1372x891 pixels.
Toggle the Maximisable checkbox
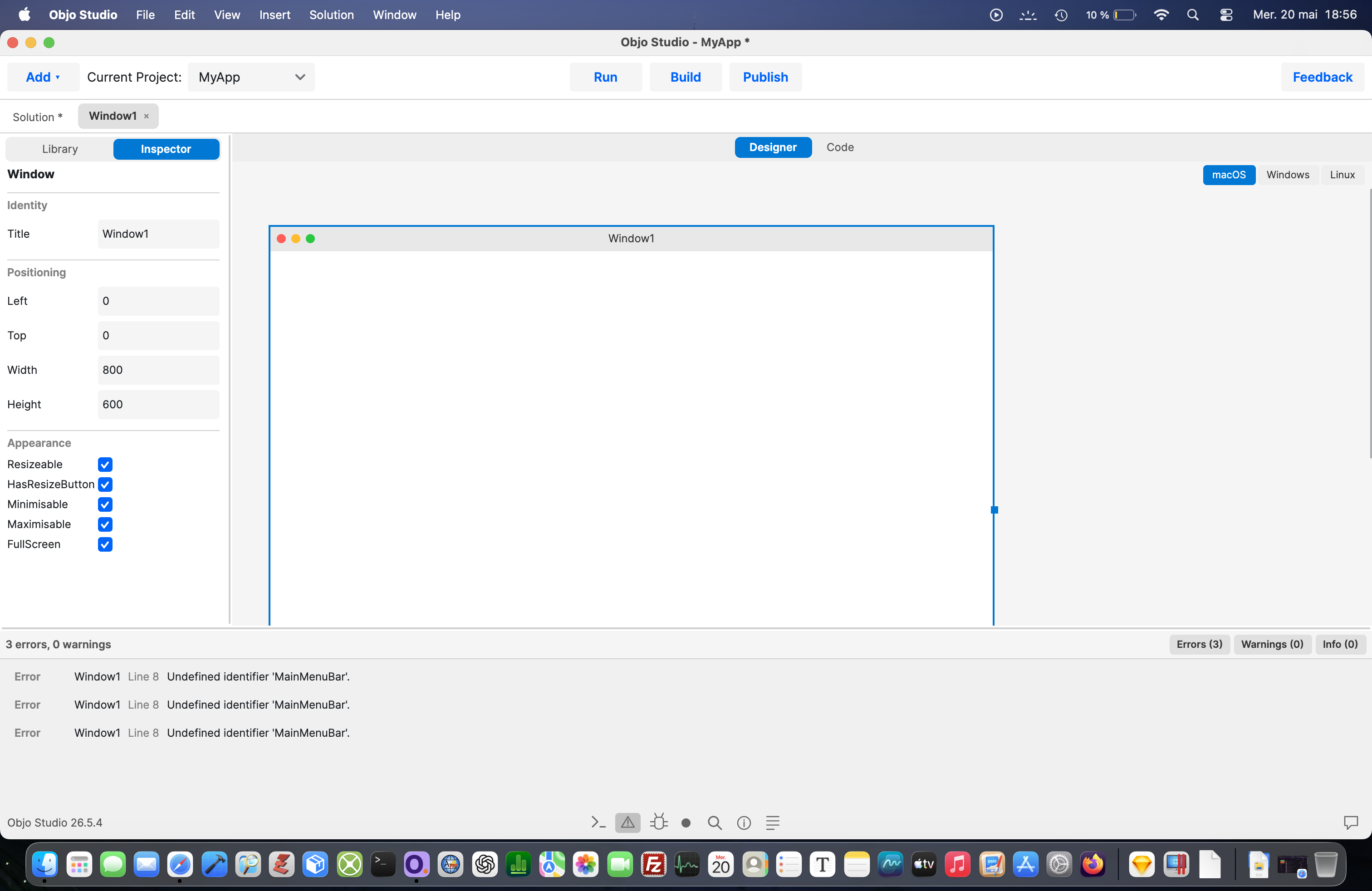click(x=105, y=524)
